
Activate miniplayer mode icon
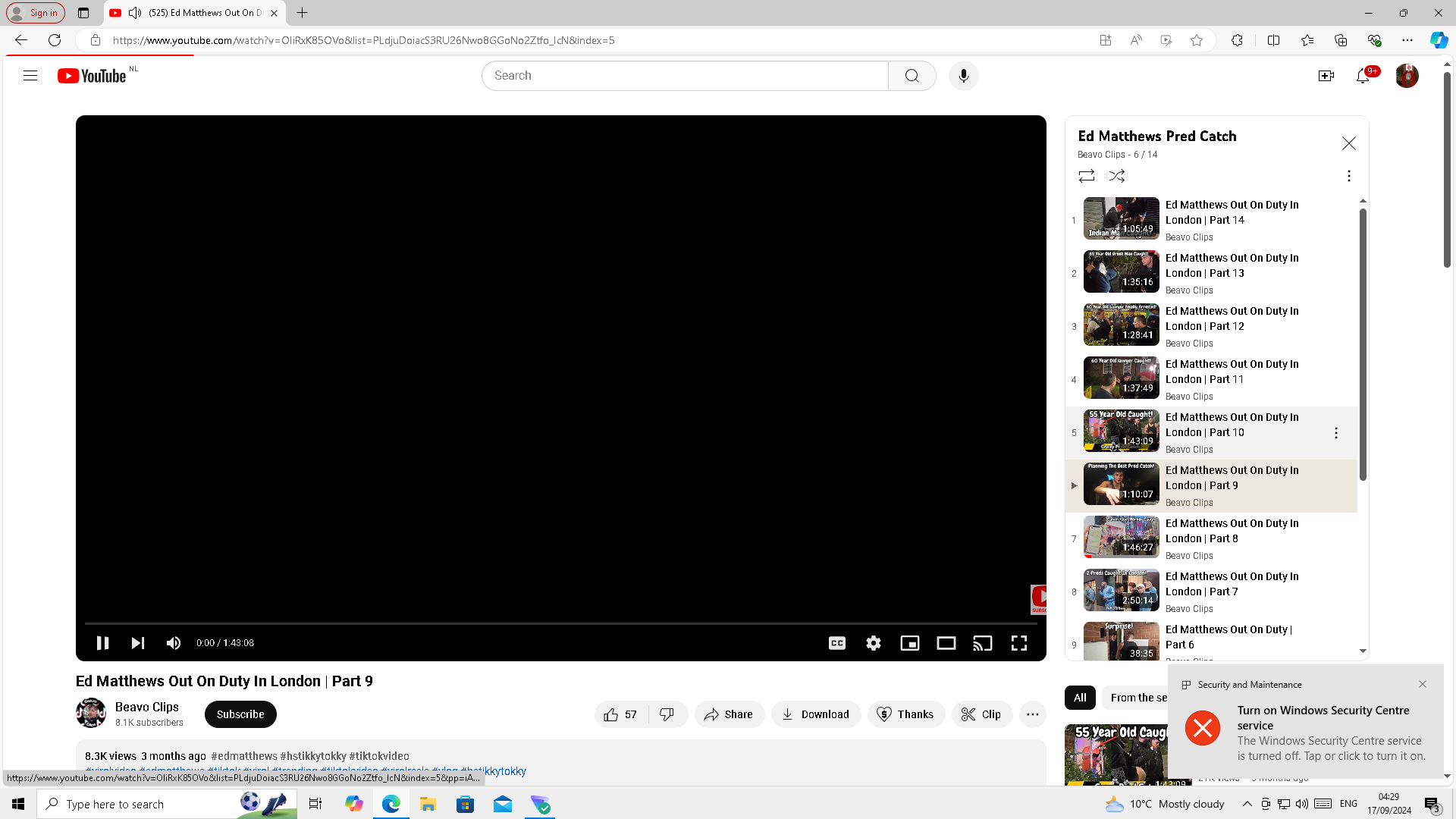point(910,643)
